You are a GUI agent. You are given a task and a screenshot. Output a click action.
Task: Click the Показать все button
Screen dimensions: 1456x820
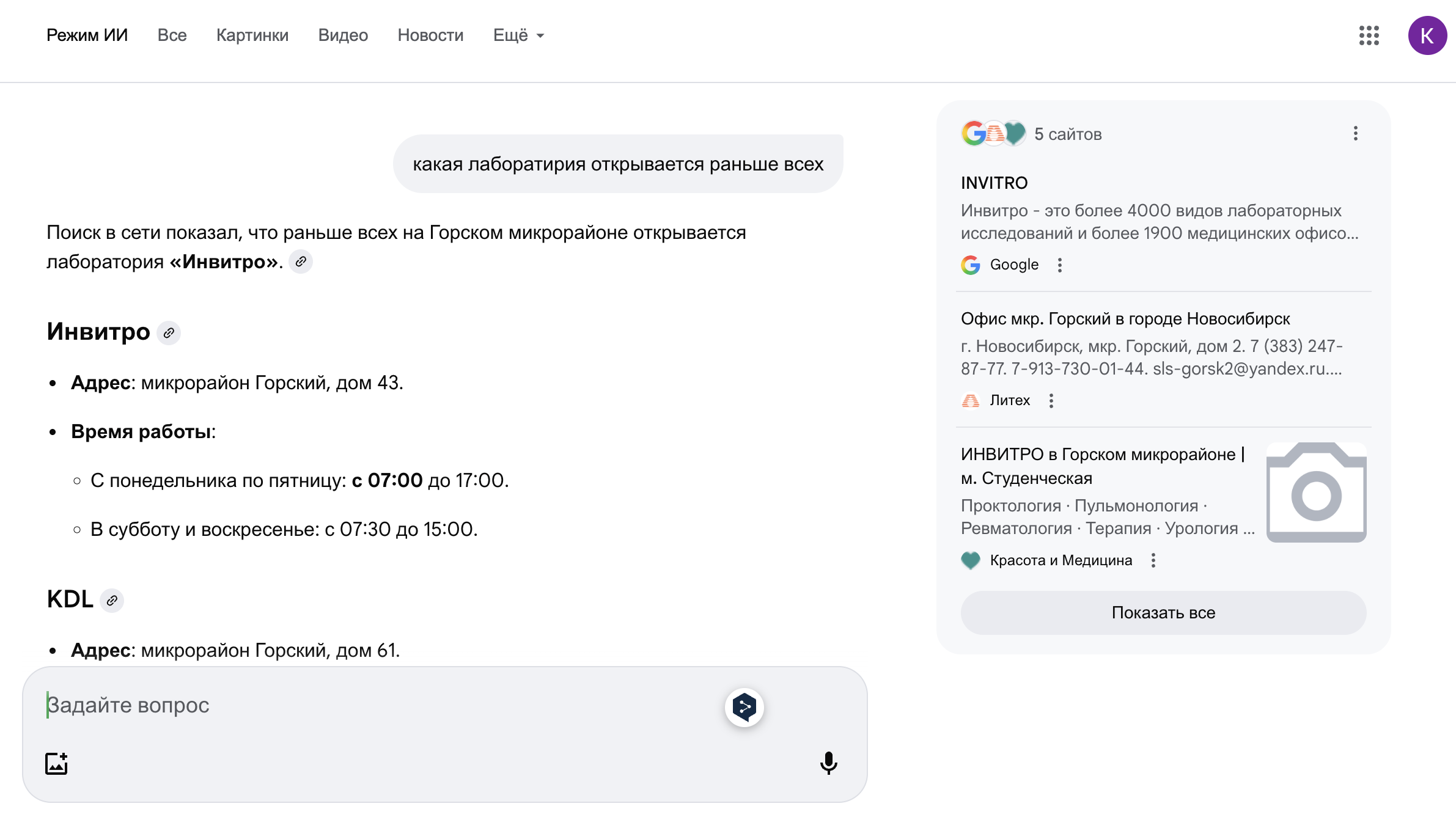point(1163,613)
